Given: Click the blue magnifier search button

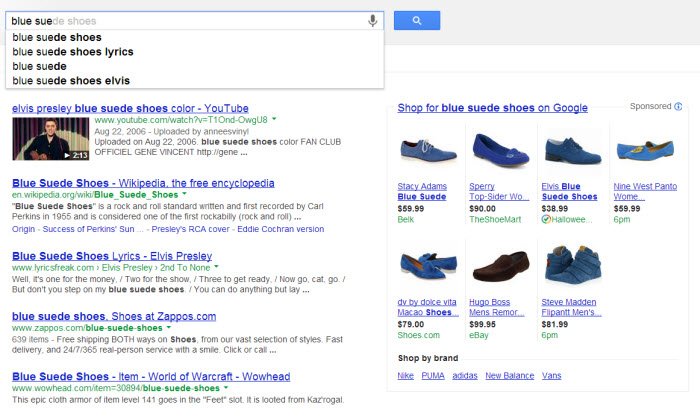Looking at the screenshot, I should pyautogui.click(x=417, y=21).
